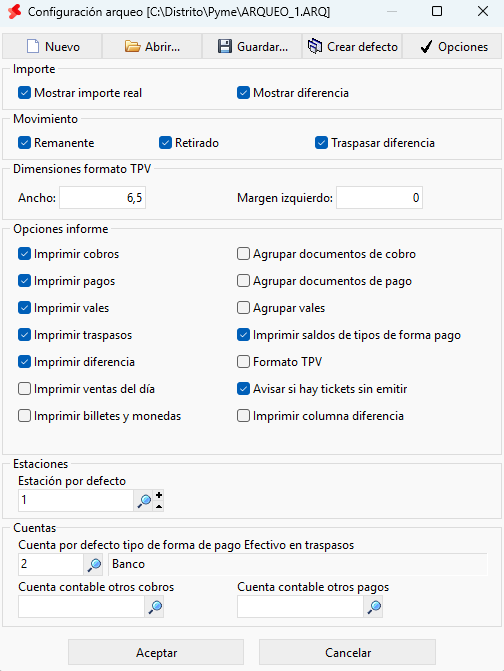This screenshot has width=504, height=671.
Task: Click the Crear defecto toolbar icon
Action: pos(314,46)
